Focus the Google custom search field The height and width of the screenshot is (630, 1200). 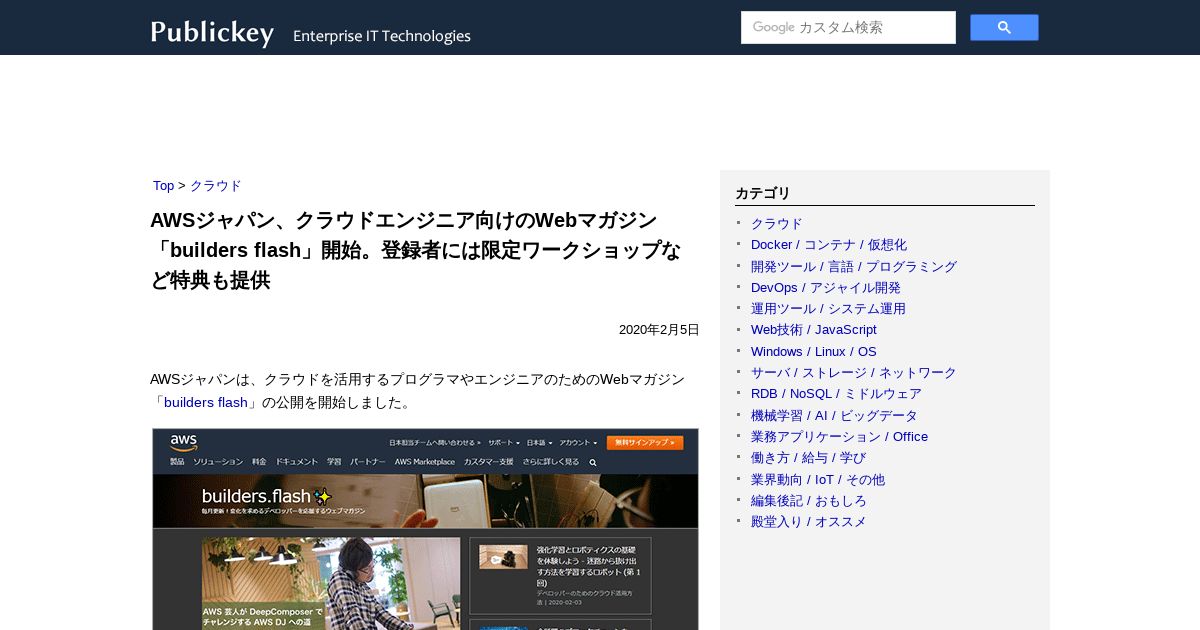pos(848,27)
